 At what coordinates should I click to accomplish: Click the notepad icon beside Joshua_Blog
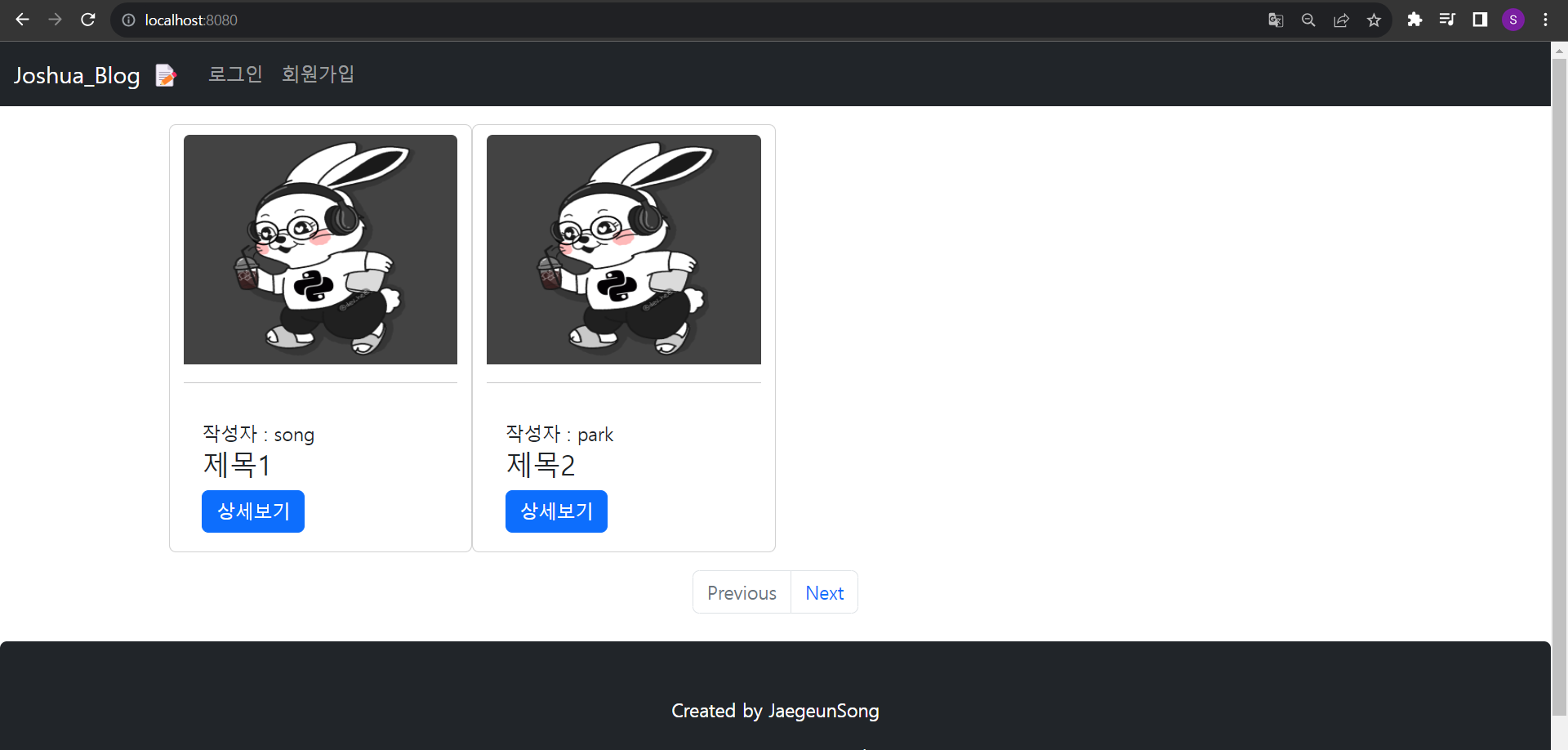pyautogui.click(x=166, y=75)
